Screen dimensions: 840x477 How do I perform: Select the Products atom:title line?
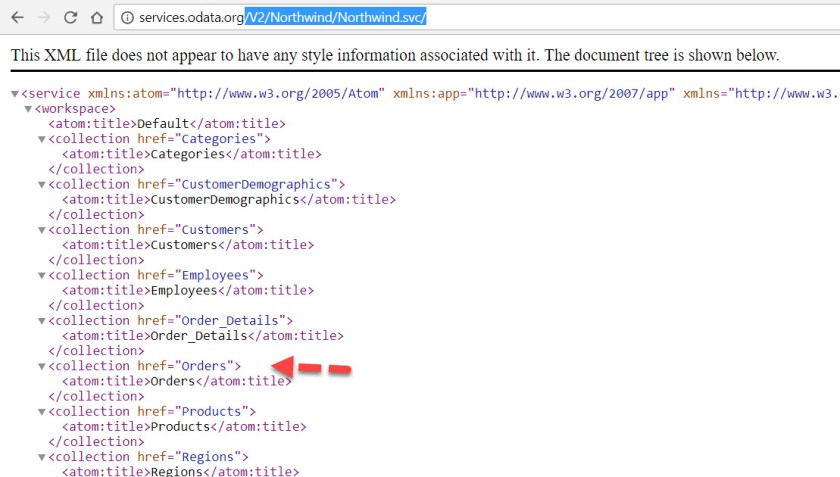point(184,427)
